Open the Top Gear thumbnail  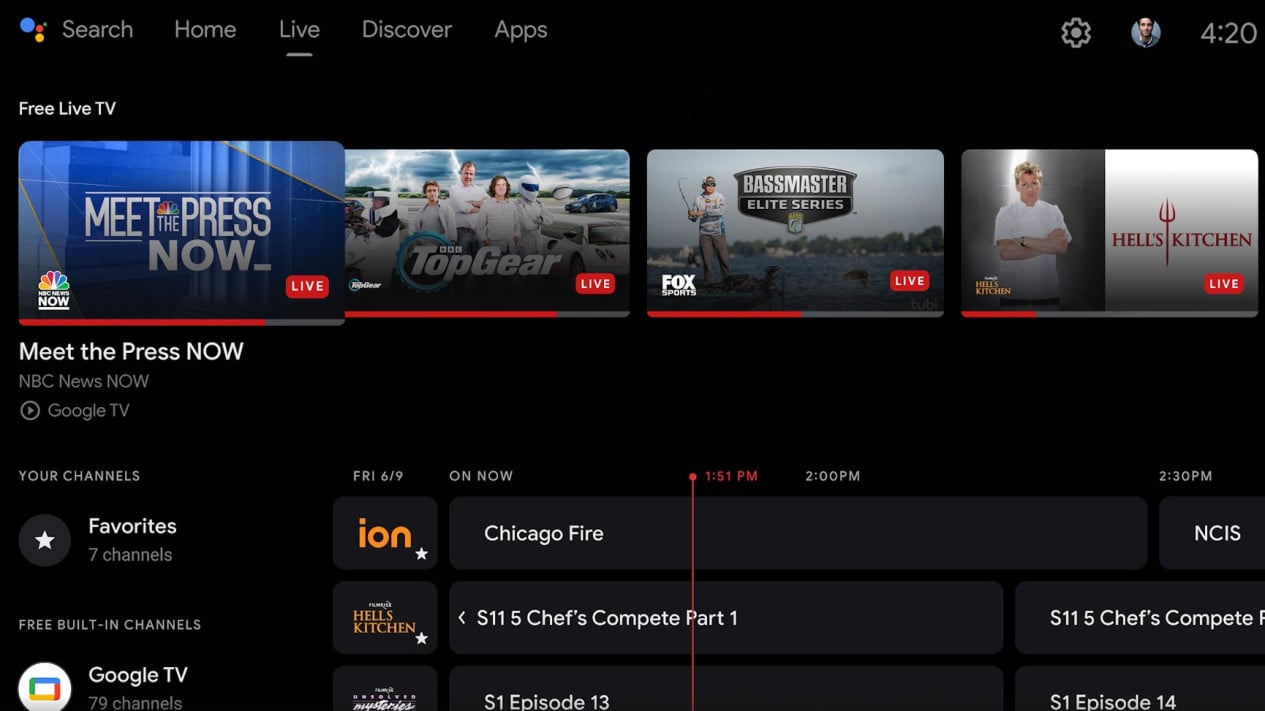pos(487,232)
